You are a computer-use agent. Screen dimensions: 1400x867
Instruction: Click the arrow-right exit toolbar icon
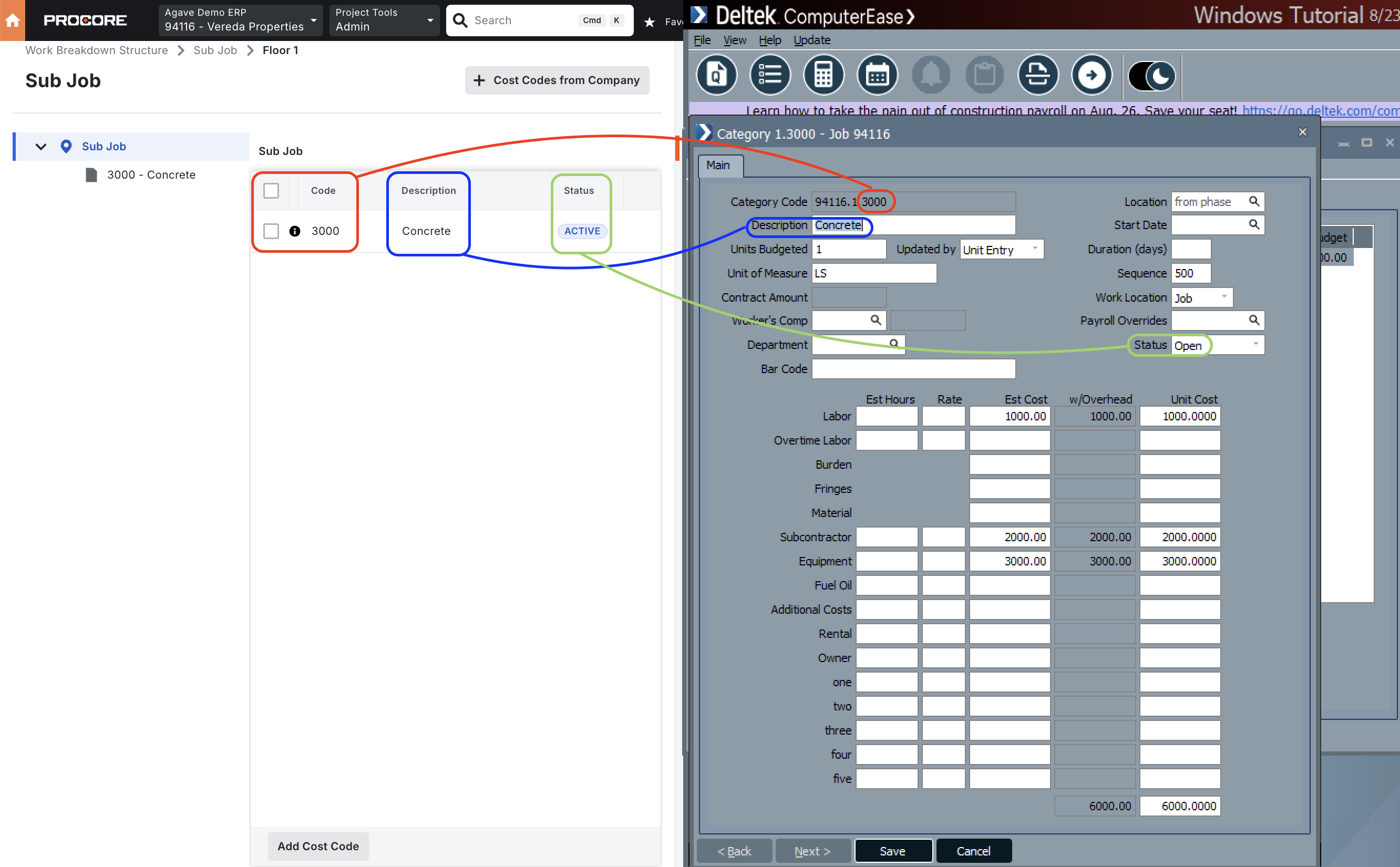click(x=1092, y=75)
